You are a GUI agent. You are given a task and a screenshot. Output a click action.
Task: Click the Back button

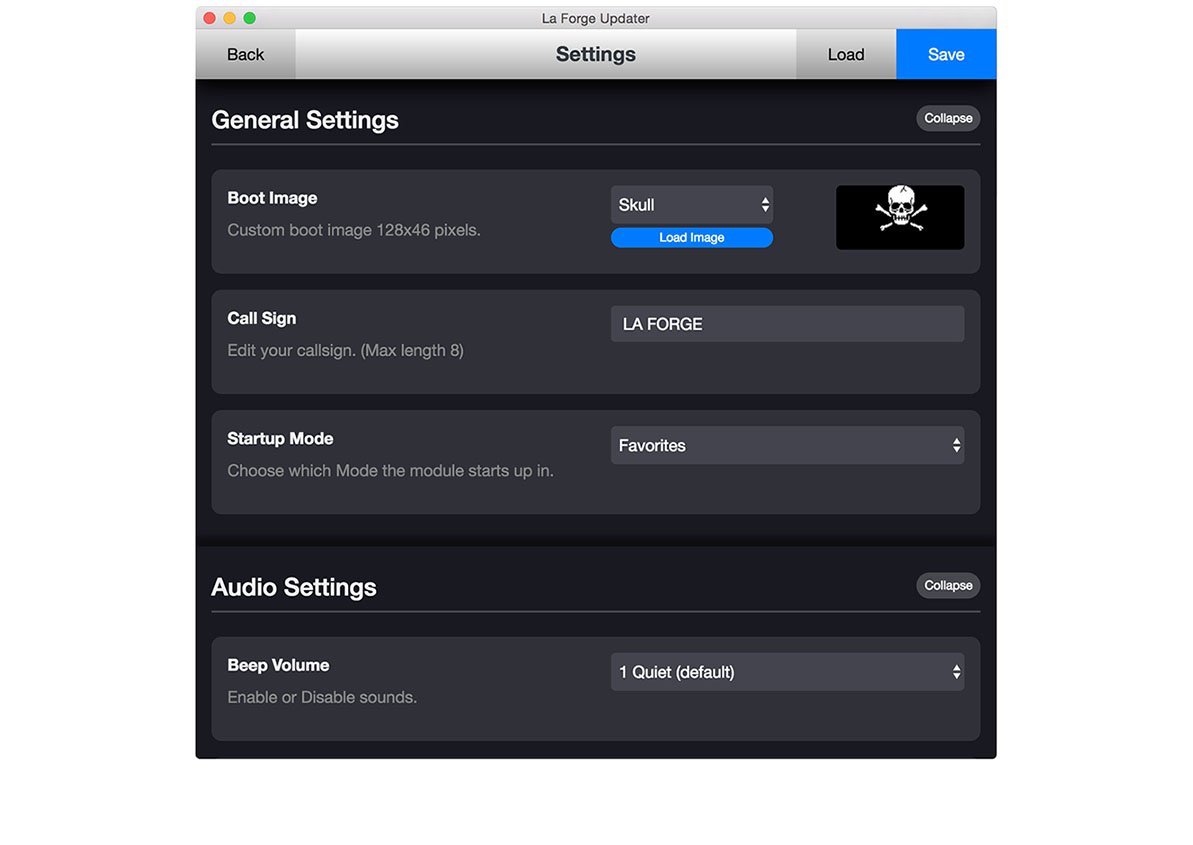point(245,54)
